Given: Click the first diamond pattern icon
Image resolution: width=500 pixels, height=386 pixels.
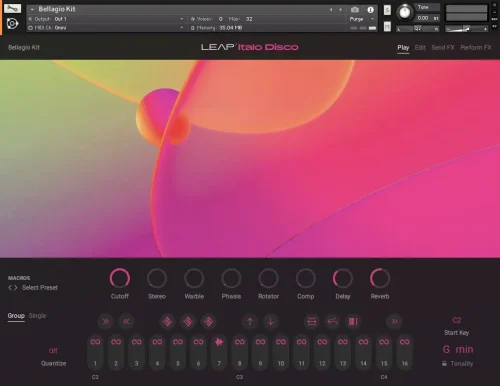Looking at the screenshot, I should pos(167,321).
